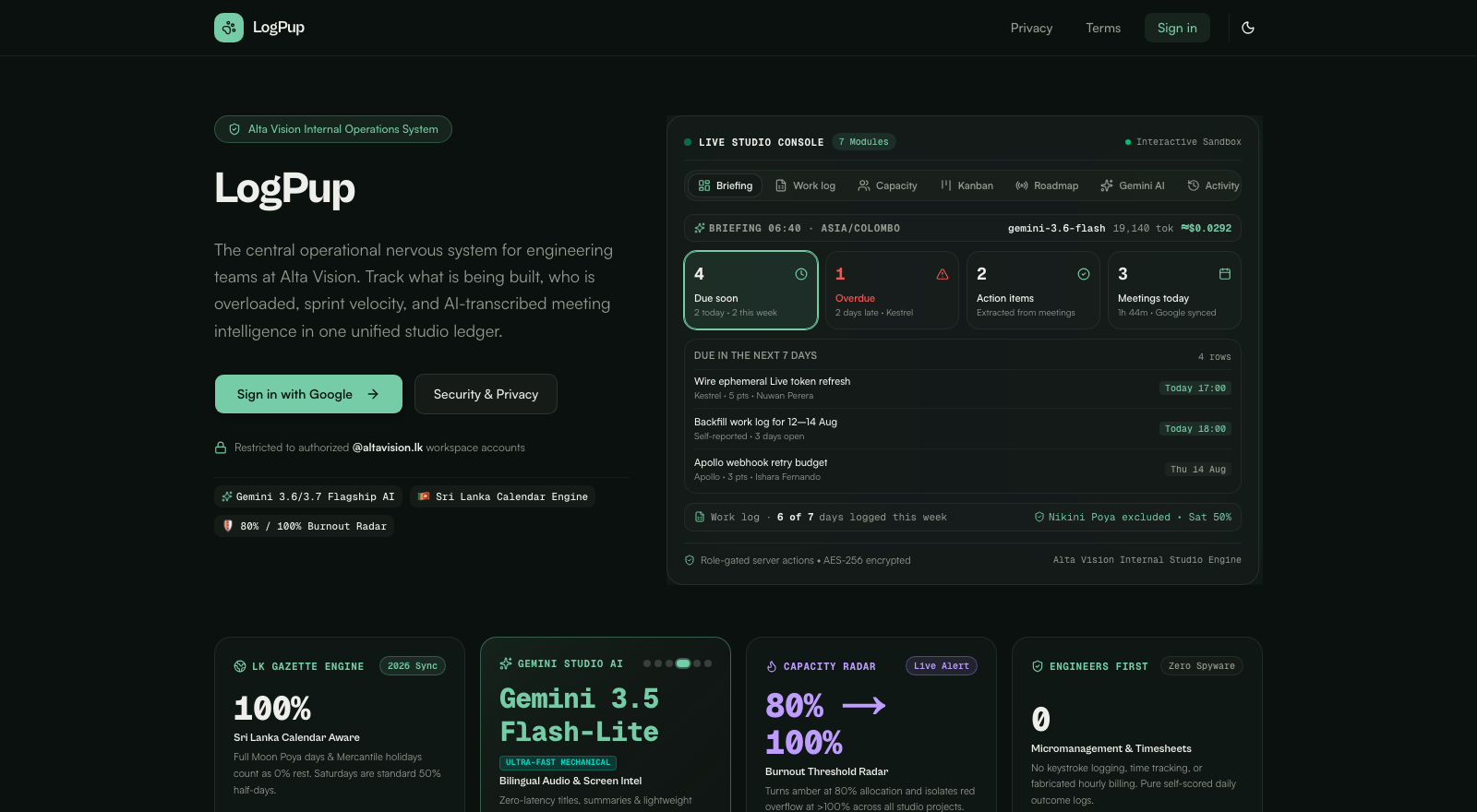Open the Activity tab

[1213, 185]
